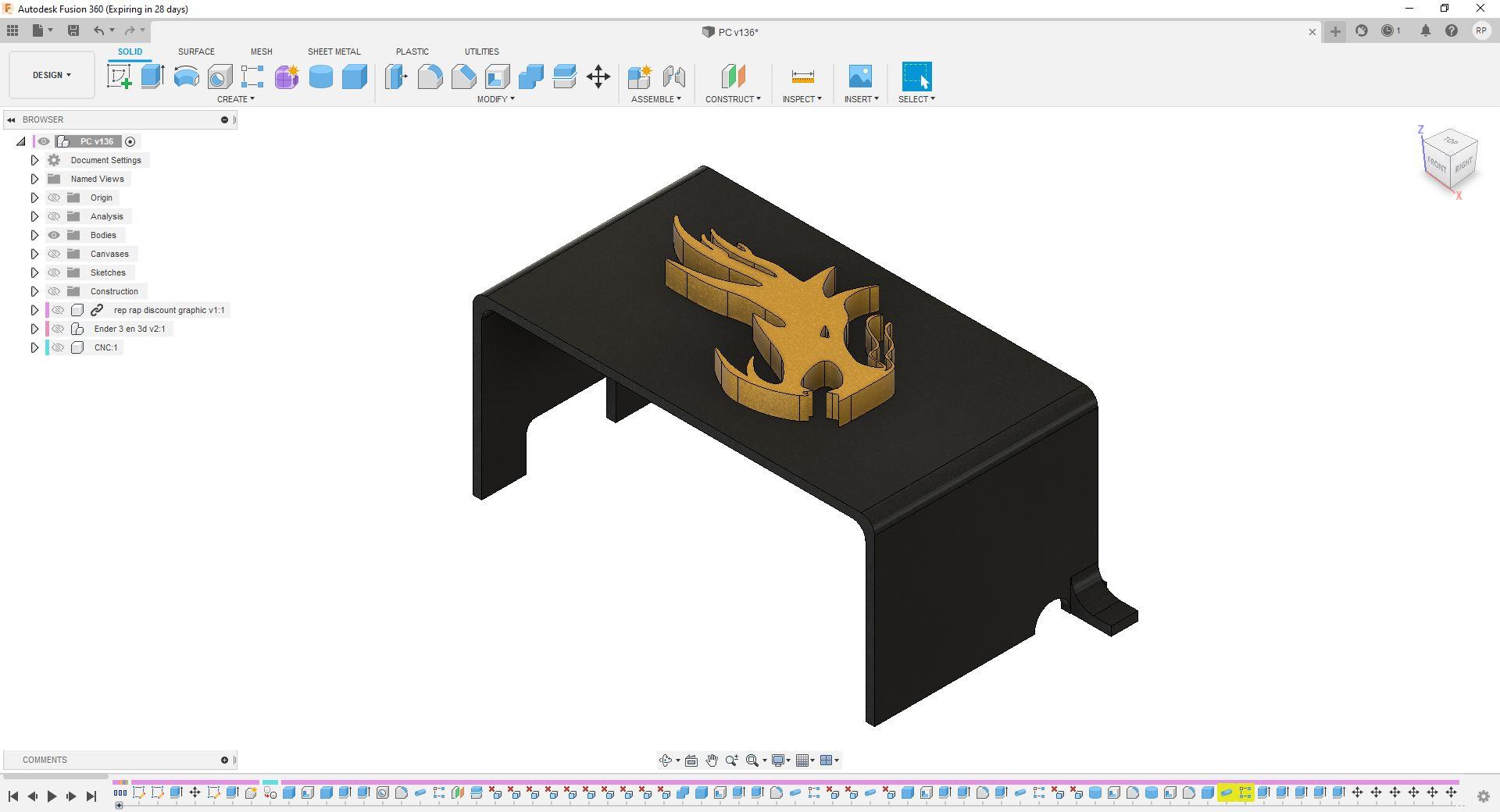This screenshot has width=1500, height=812.
Task: Open the data panel grid icon
Action: (12, 30)
